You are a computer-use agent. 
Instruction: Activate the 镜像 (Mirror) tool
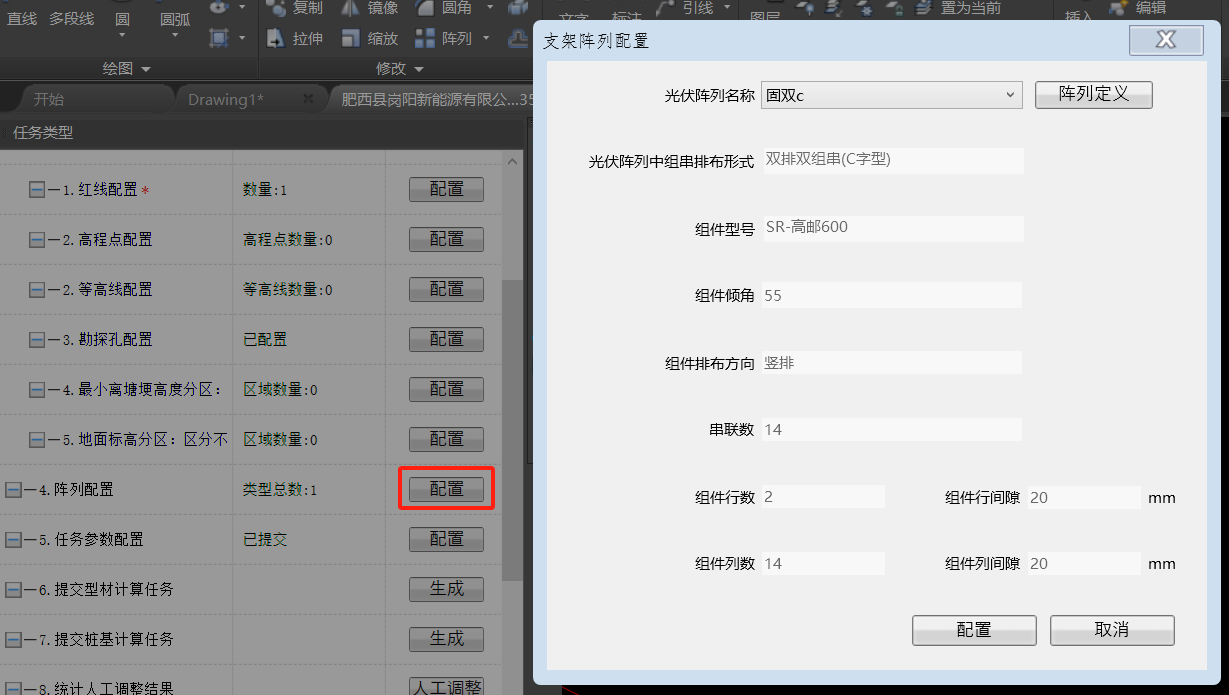pyautogui.click(x=350, y=8)
